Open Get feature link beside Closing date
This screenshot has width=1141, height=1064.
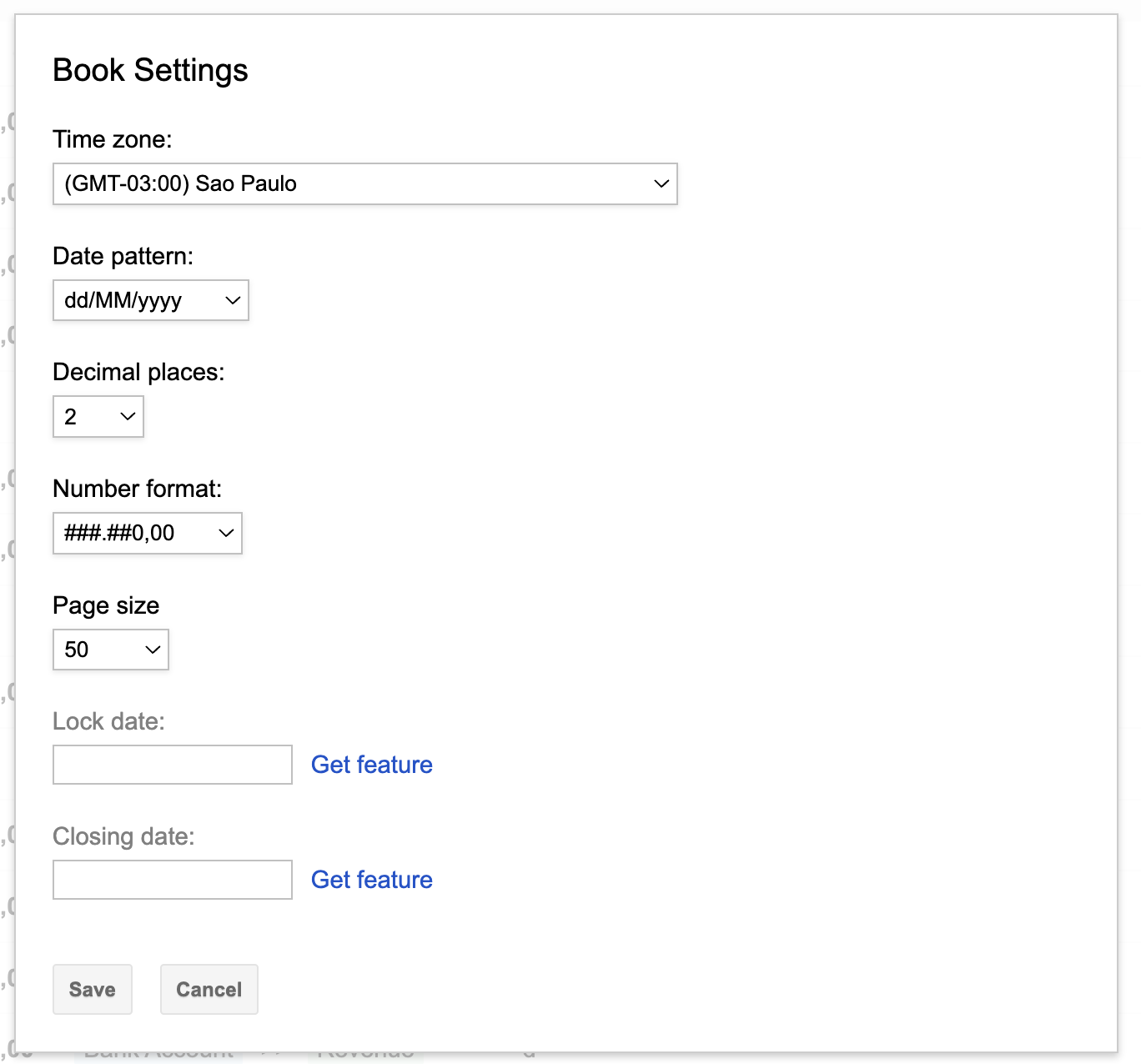[x=371, y=879]
